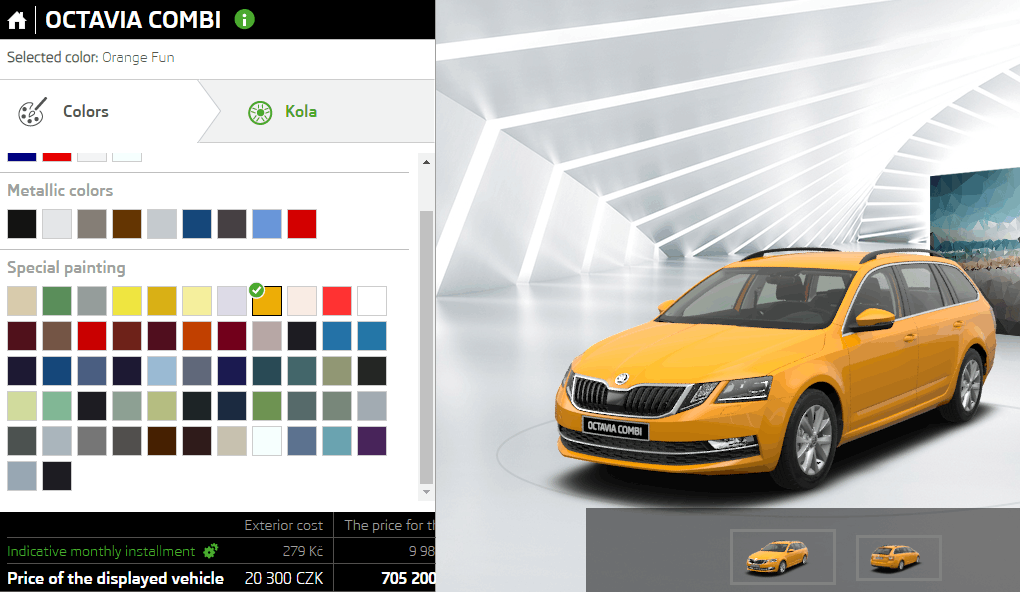Click scrollbar up arrow in color list
Screen dimensions: 1020x592
[x=426, y=162]
